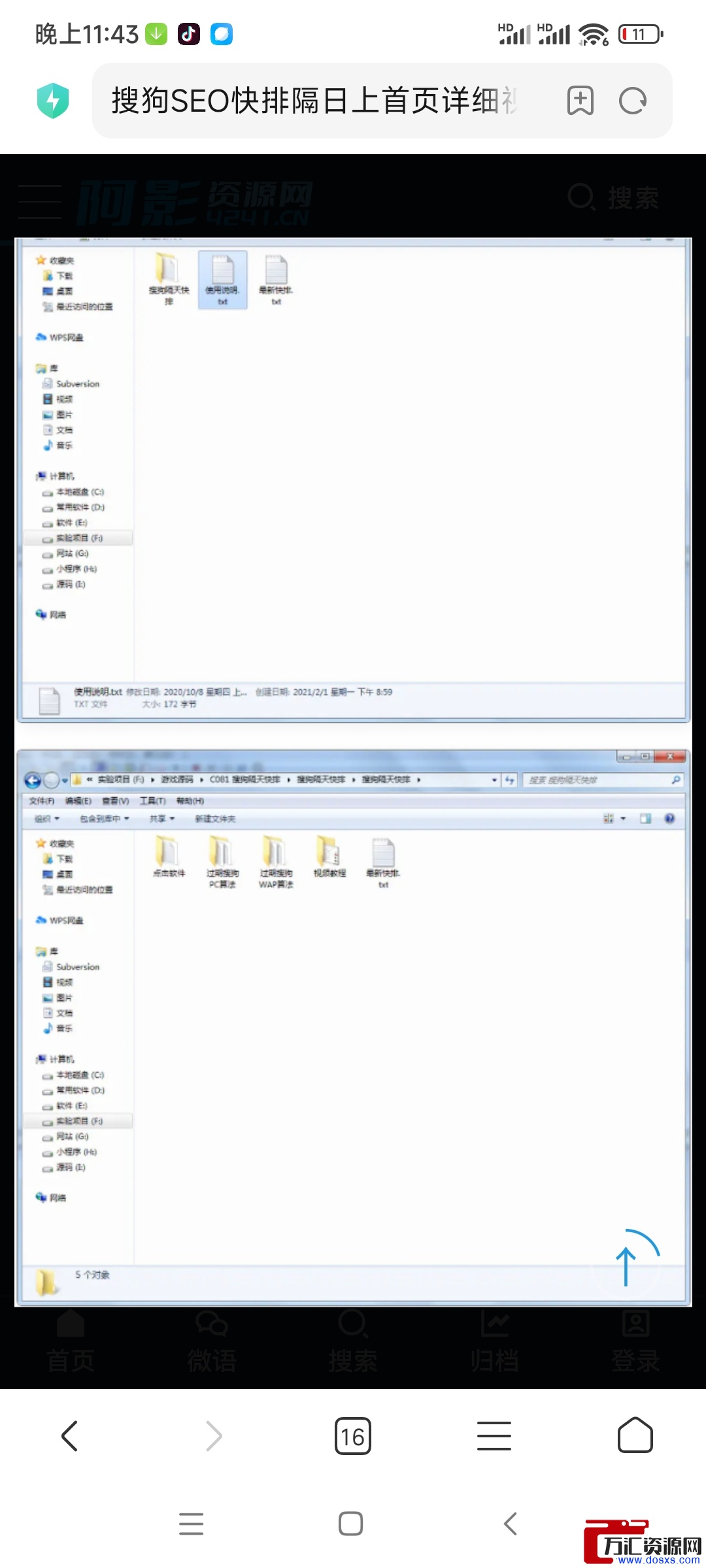Click the "大小: 172 字节" details text
The width and height of the screenshot is (706, 1568).
coord(169,704)
